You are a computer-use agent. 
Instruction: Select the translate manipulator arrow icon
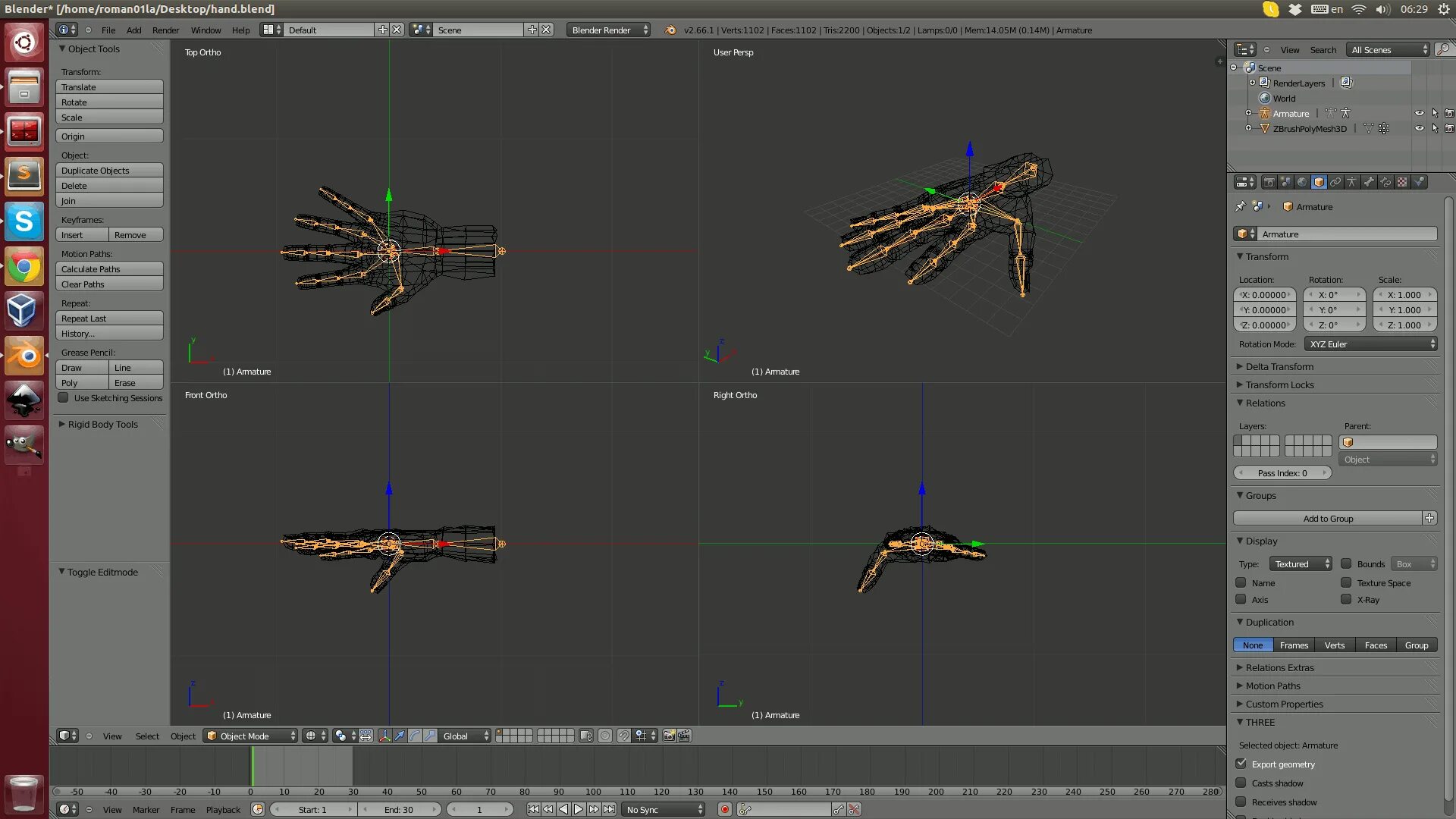click(400, 736)
